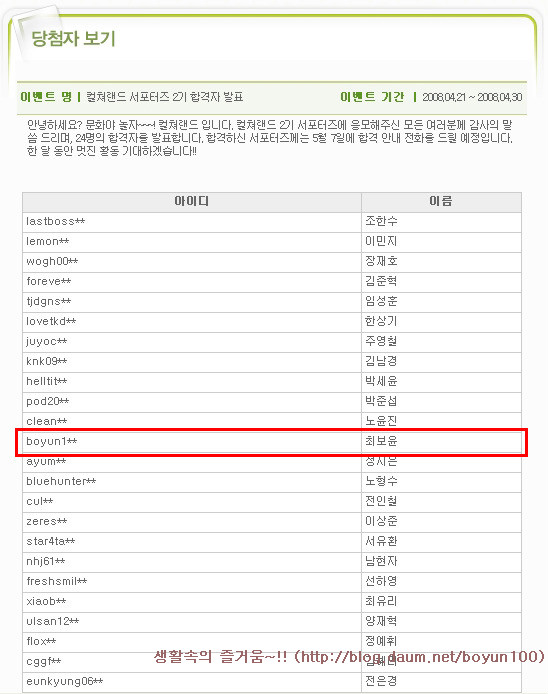Select the ID cell freshsmil**
548x694 pixels.
point(192,582)
